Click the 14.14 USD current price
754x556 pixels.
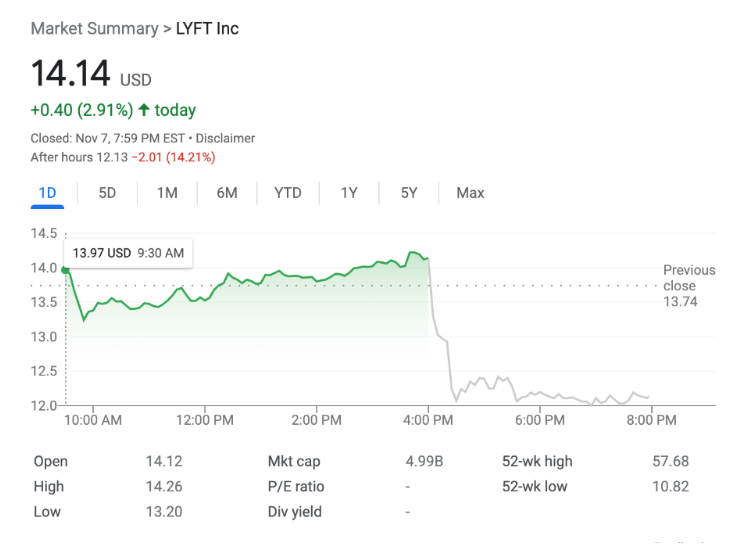coord(70,74)
